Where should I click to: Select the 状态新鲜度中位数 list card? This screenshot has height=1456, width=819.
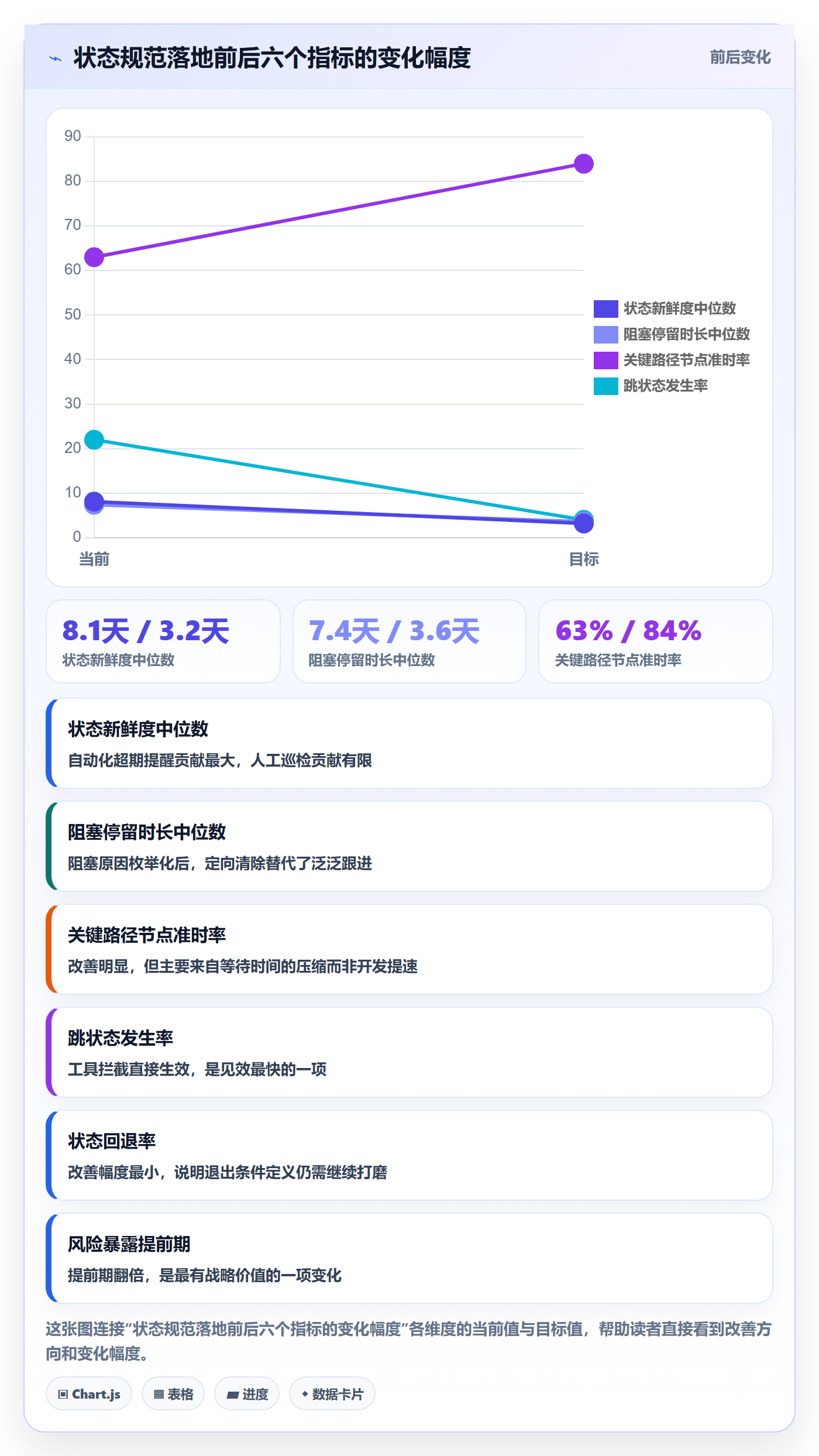tap(409, 743)
